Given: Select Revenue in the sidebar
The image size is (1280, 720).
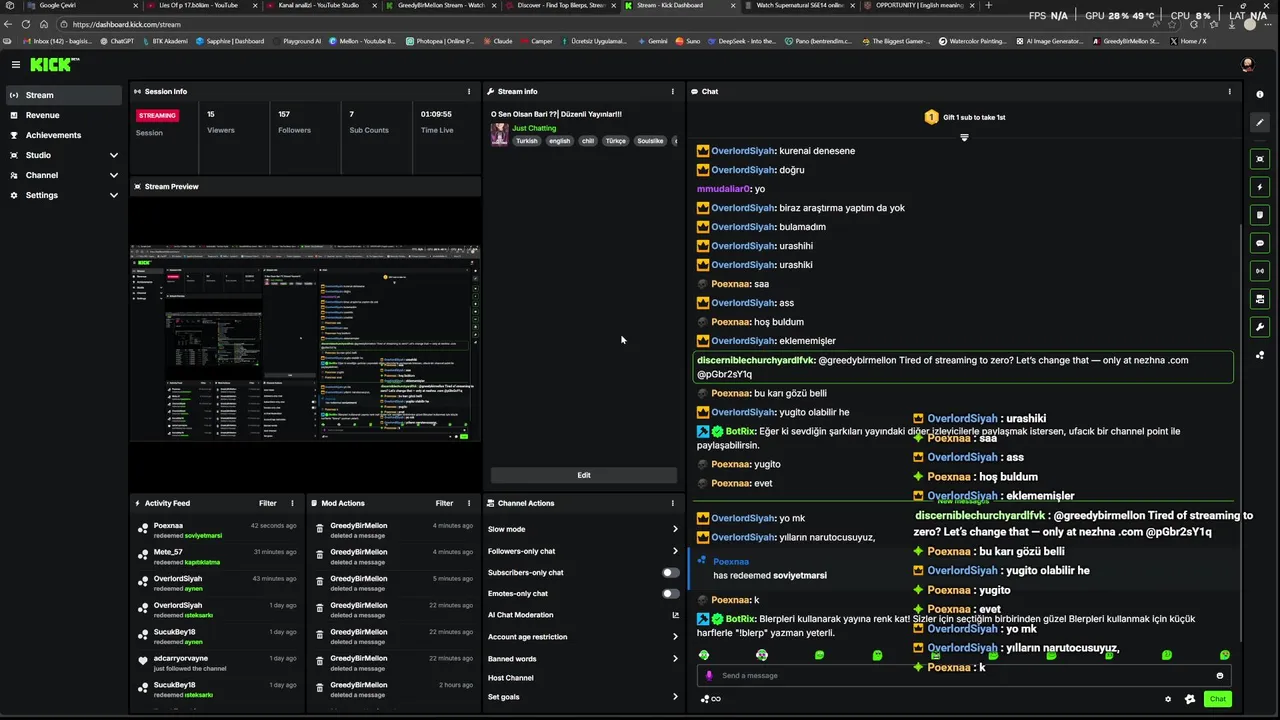Looking at the screenshot, I should click(x=62, y=115).
